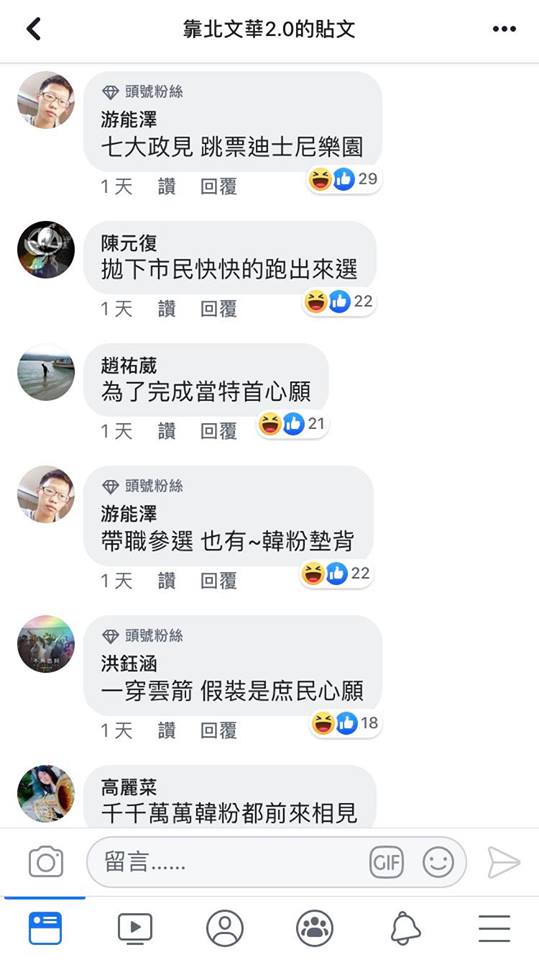Tap the camera icon to attach a photo
Screen dimensions: 539x960
[46, 862]
